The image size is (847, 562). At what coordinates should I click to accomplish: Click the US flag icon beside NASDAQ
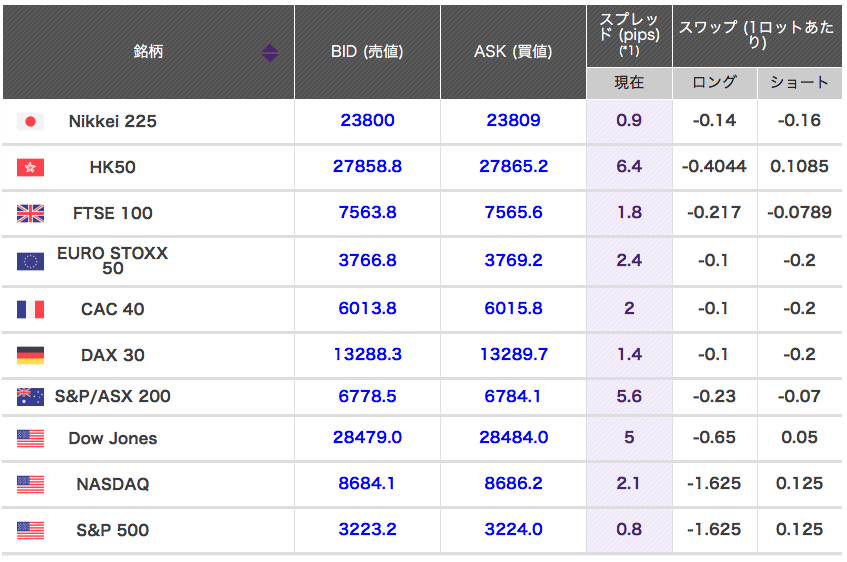tap(30, 484)
